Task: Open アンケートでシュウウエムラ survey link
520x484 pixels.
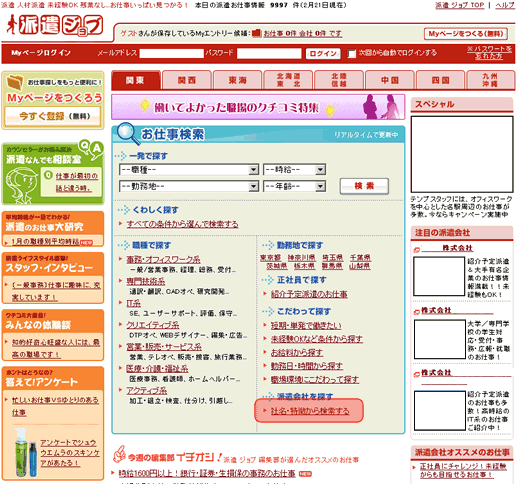Action: (70, 453)
